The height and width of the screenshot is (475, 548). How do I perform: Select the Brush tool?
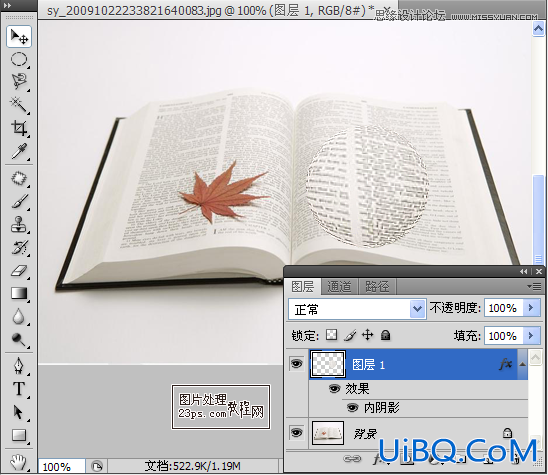tap(19, 202)
